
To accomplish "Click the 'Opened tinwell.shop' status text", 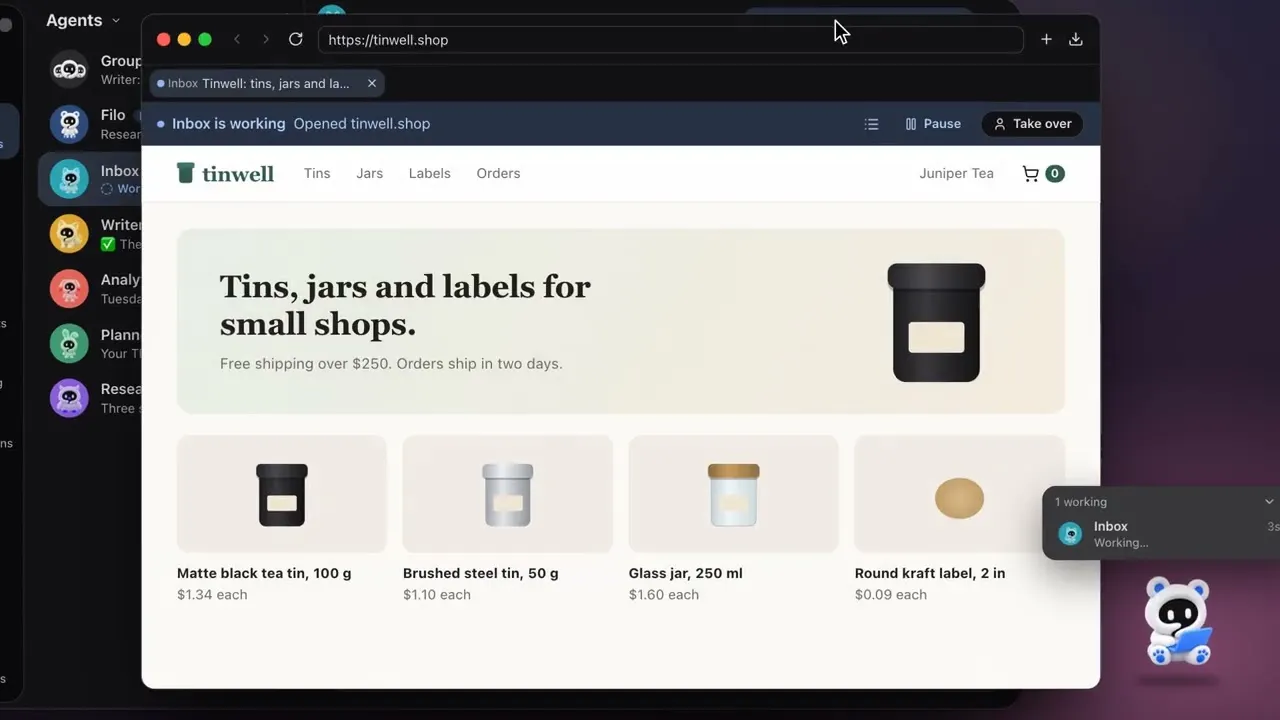I will click(362, 124).
